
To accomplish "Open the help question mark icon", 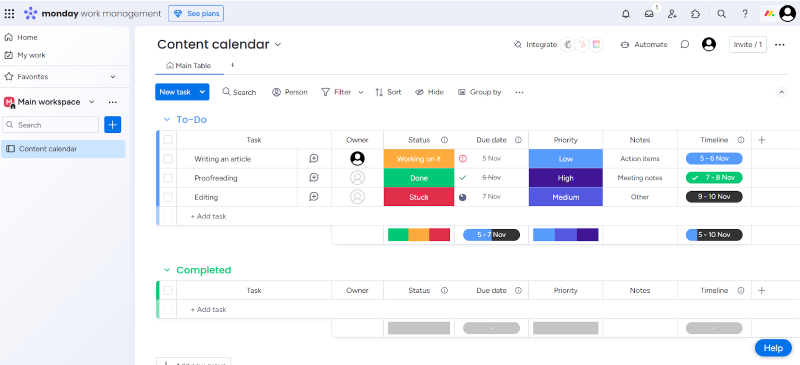I will (745, 14).
